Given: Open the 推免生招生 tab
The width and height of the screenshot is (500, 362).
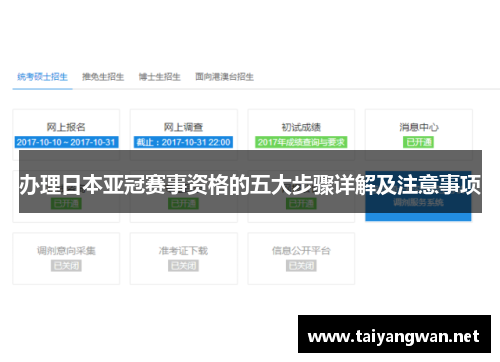Looking at the screenshot, I should (x=103, y=77).
